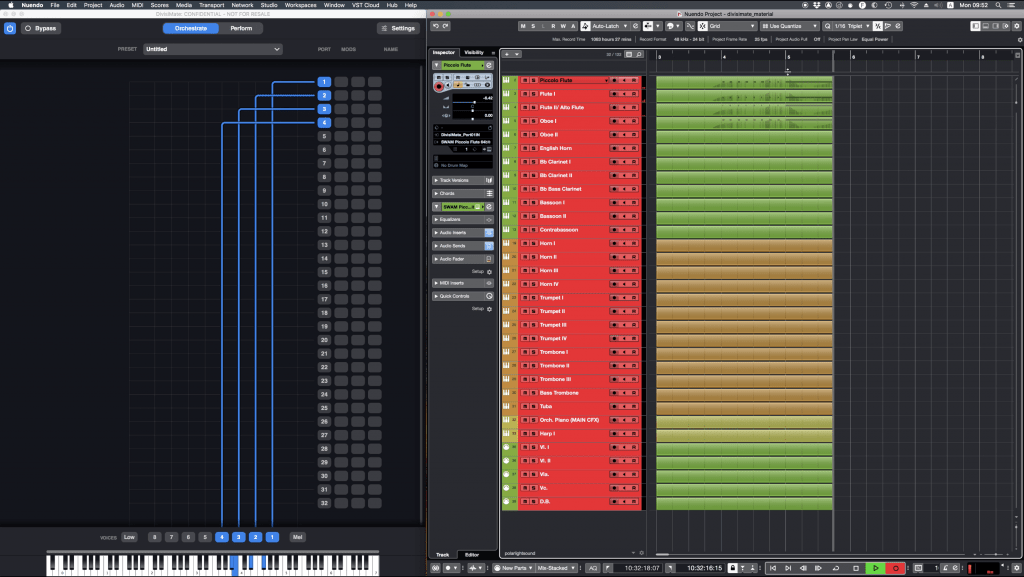Click the Apple menu icon

point(10,5)
